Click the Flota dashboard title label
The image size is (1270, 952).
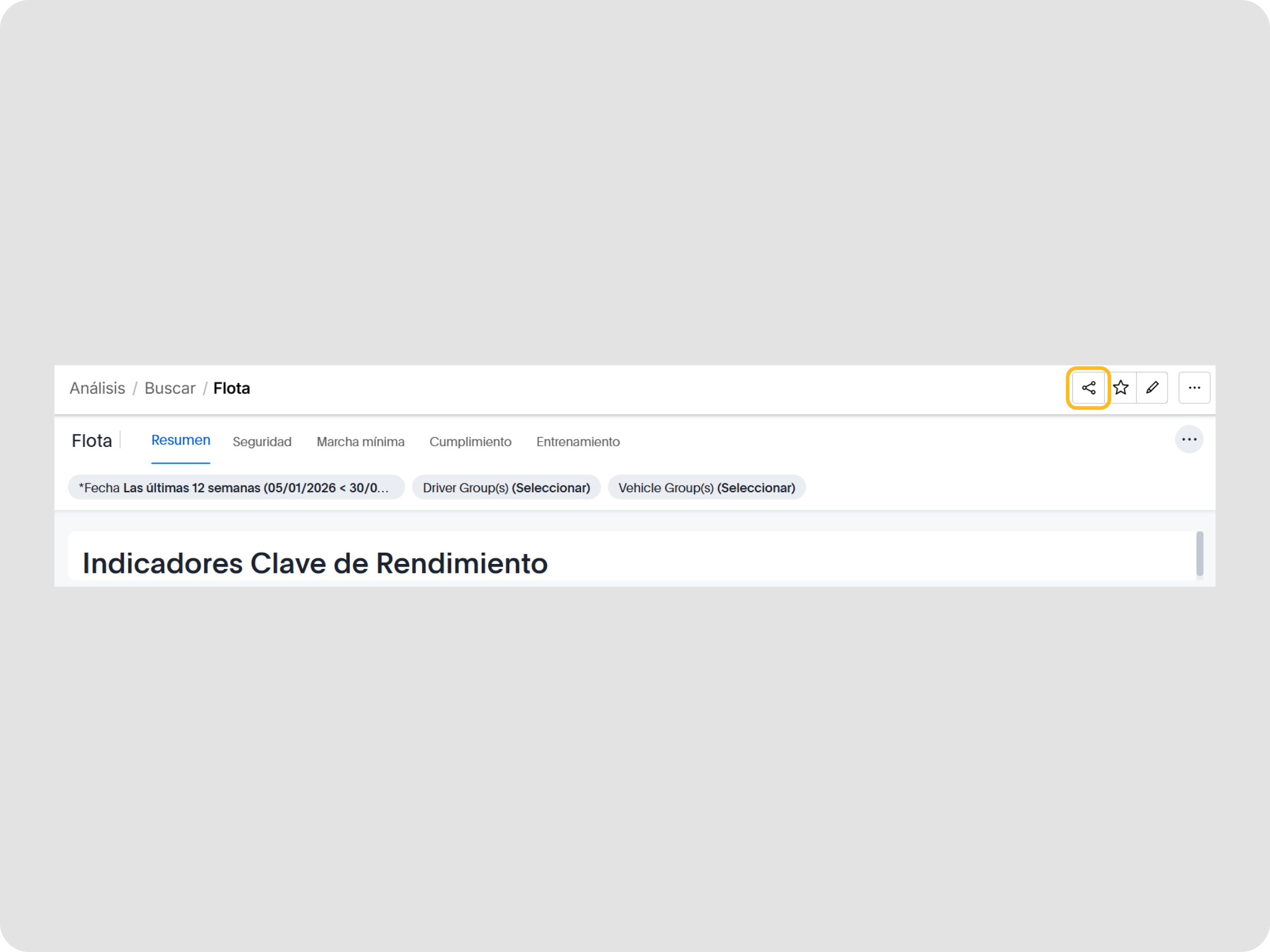[91, 441]
